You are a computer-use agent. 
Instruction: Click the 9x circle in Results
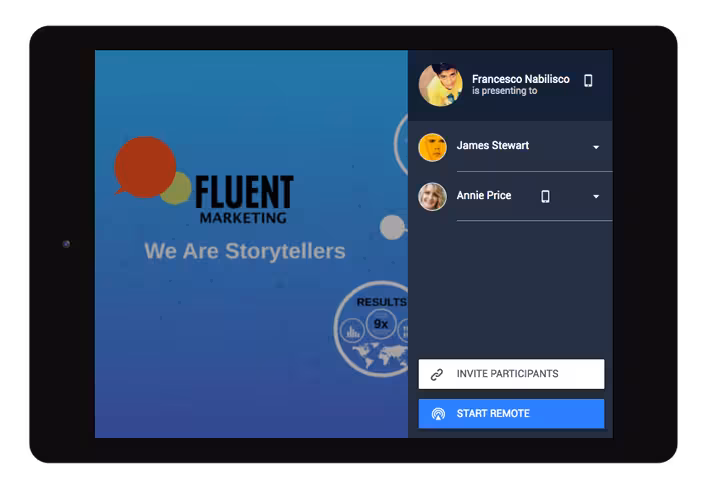[381, 324]
